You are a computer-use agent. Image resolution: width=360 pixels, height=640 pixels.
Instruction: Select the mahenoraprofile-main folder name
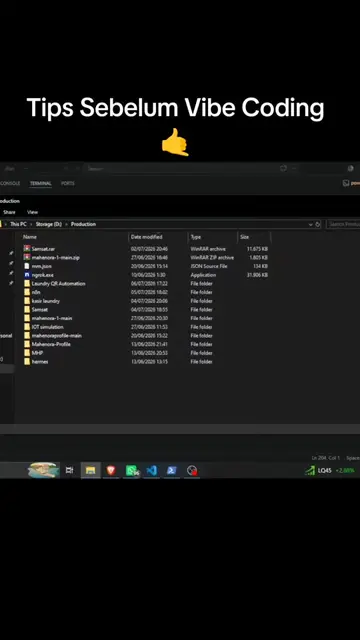(57, 336)
